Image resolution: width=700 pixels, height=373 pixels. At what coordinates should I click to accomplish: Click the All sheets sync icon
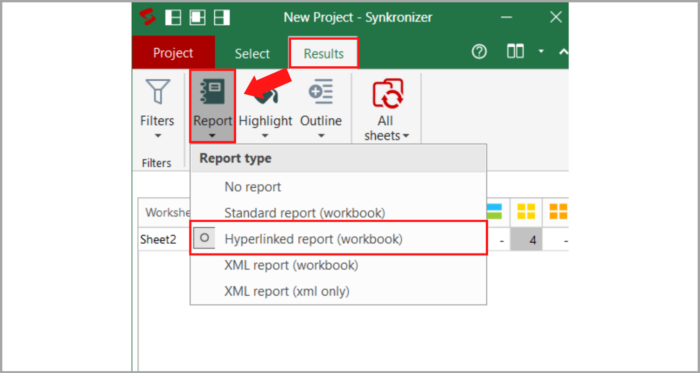coord(388,93)
